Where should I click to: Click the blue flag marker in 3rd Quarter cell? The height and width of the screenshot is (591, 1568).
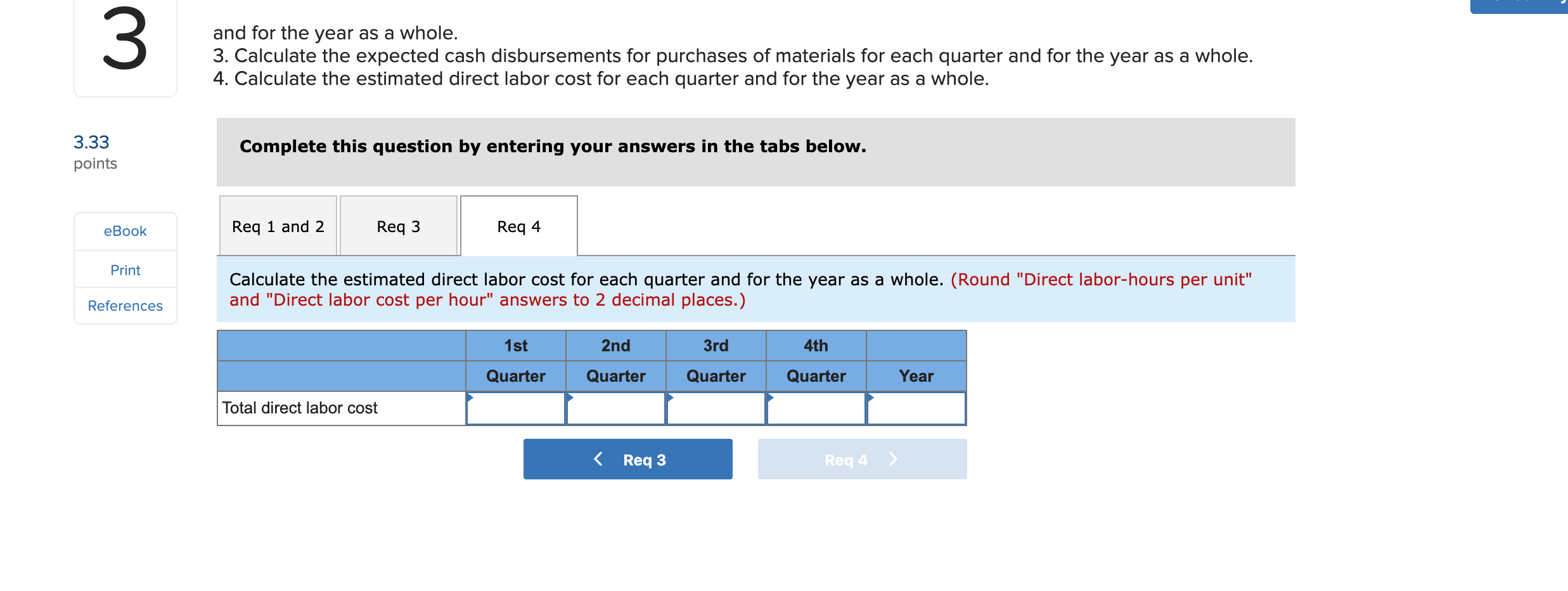pos(670,398)
